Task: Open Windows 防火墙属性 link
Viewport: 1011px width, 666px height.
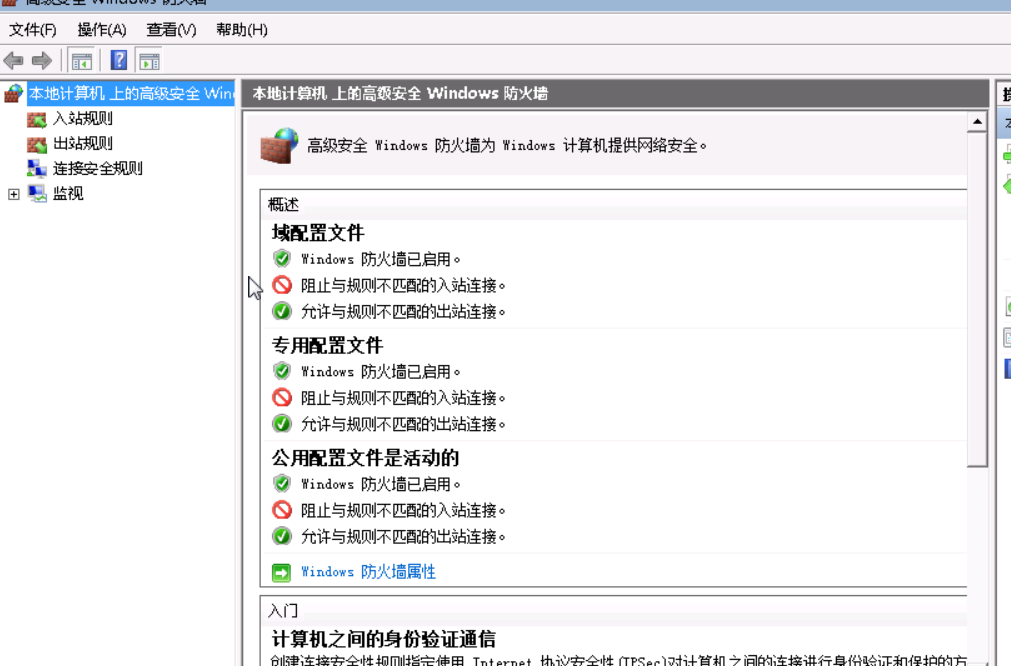Action: pyautogui.click(x=368, y=572)
